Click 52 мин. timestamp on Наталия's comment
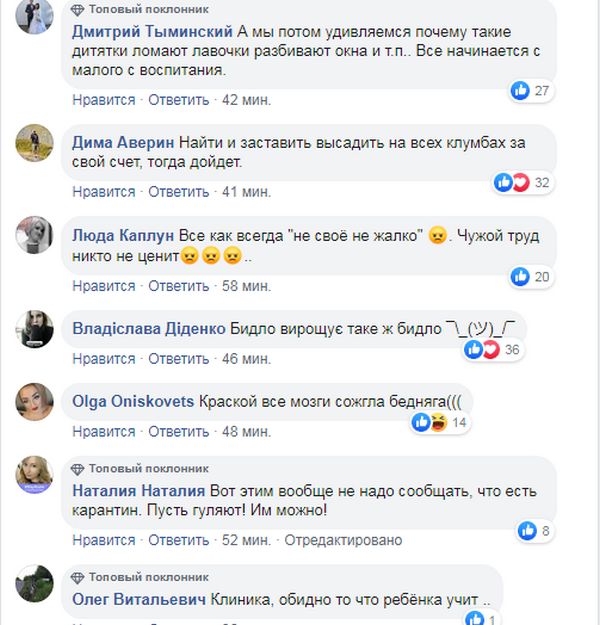 point(245,540)
